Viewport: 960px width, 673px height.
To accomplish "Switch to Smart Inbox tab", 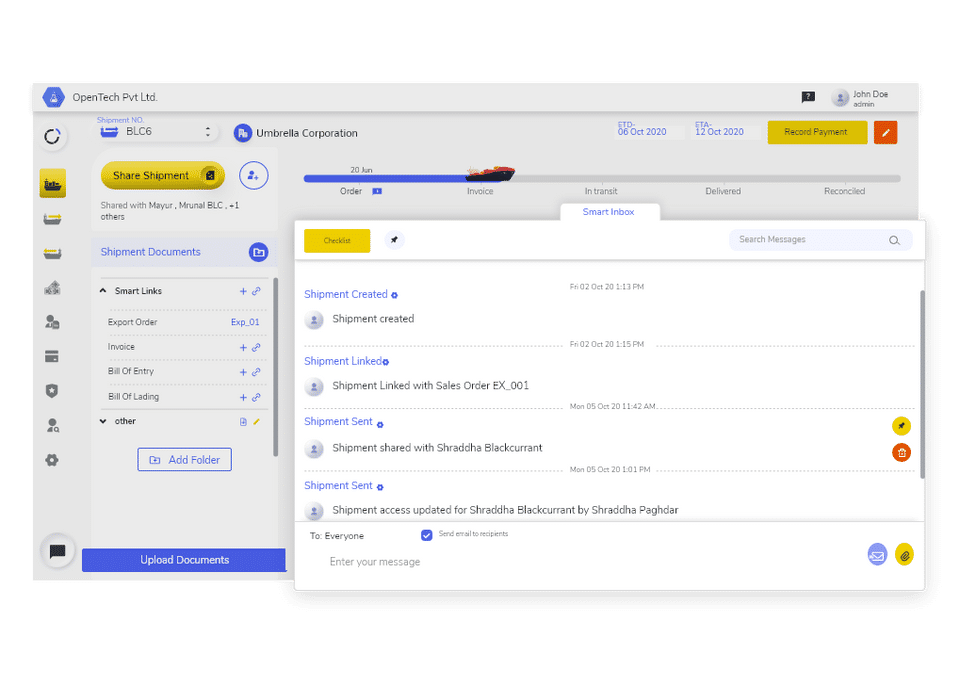I will (x=608, y=212).
